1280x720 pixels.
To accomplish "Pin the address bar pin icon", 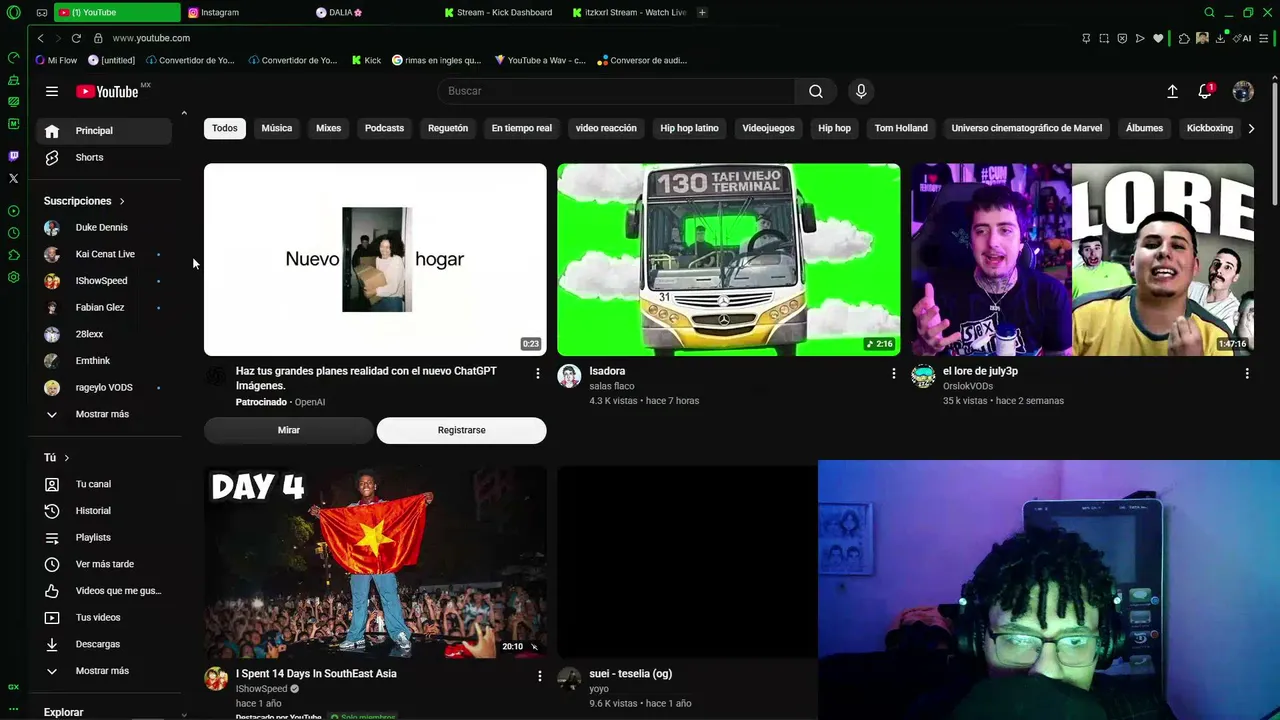I will (1086, 38).
